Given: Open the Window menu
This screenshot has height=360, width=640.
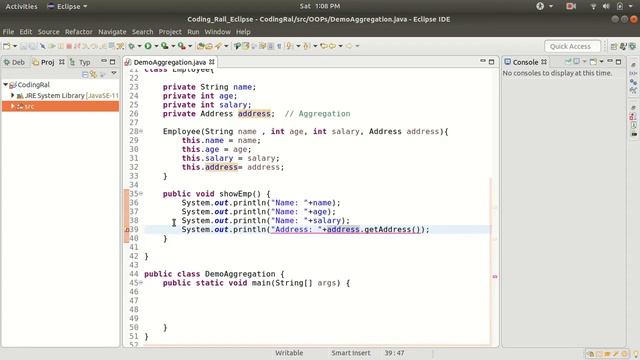Looking at the screenshot, I should pyautogui.click(x=218, y=32).
